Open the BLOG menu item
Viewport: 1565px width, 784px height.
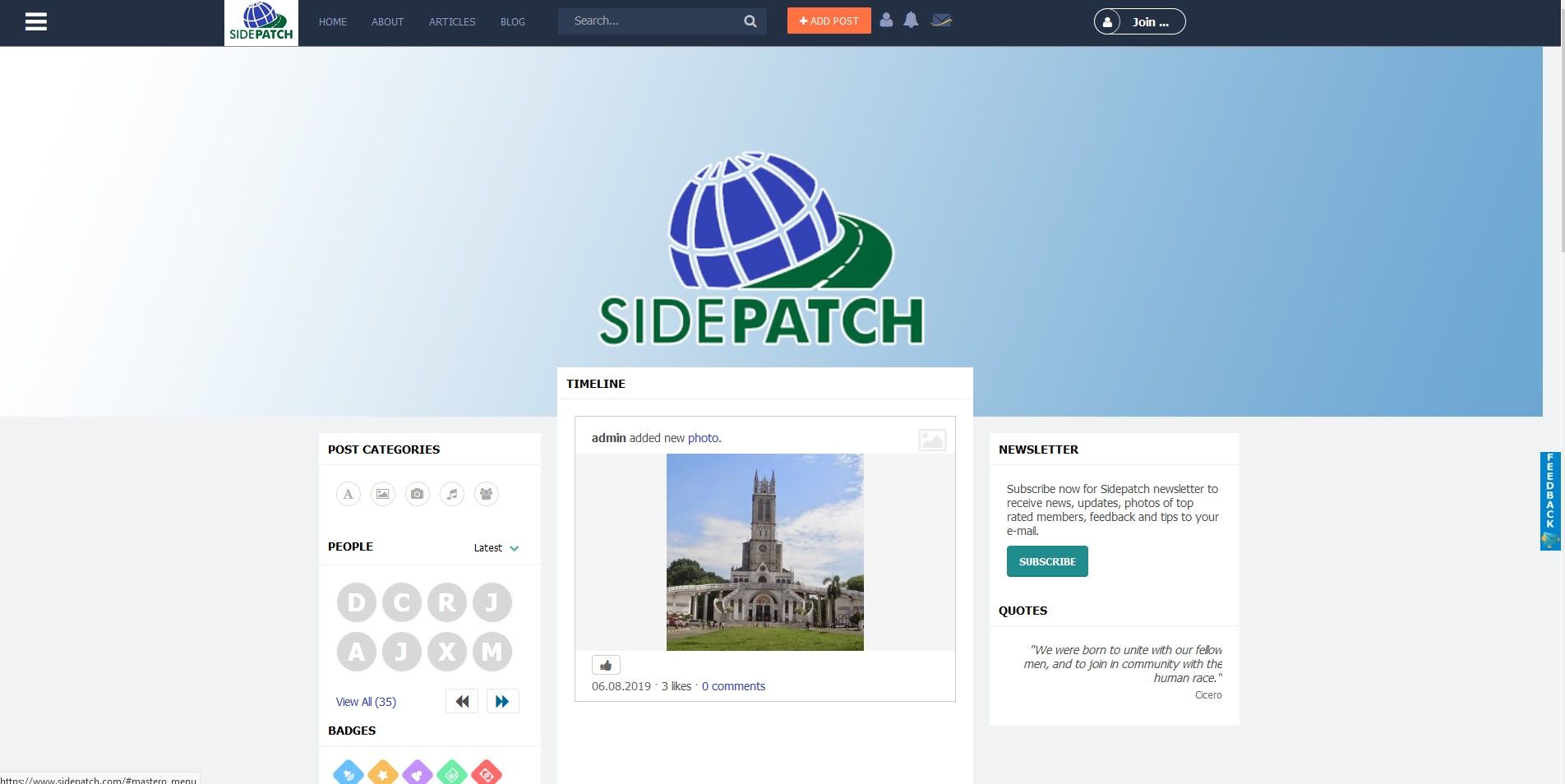[512, 22]
